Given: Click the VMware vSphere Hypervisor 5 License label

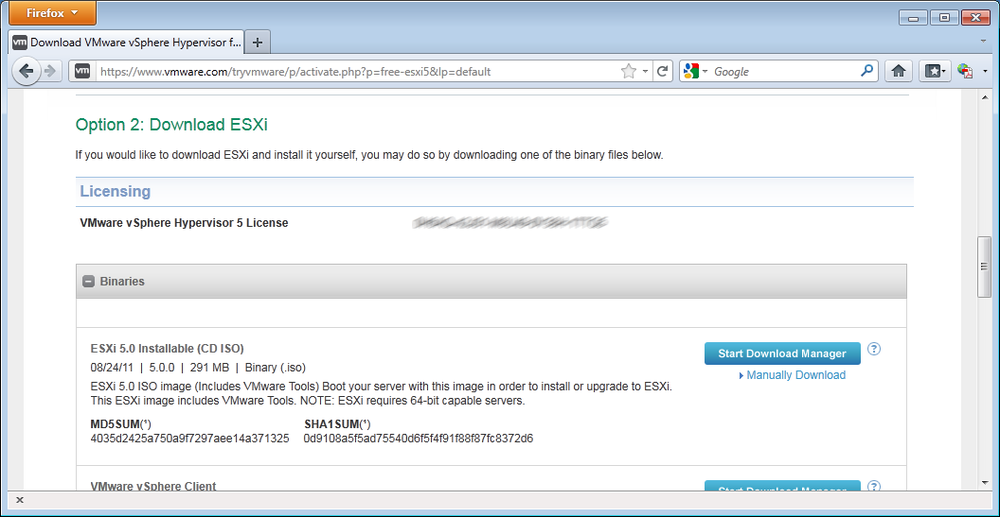Looking at the screenshot, I should (184, 223).
